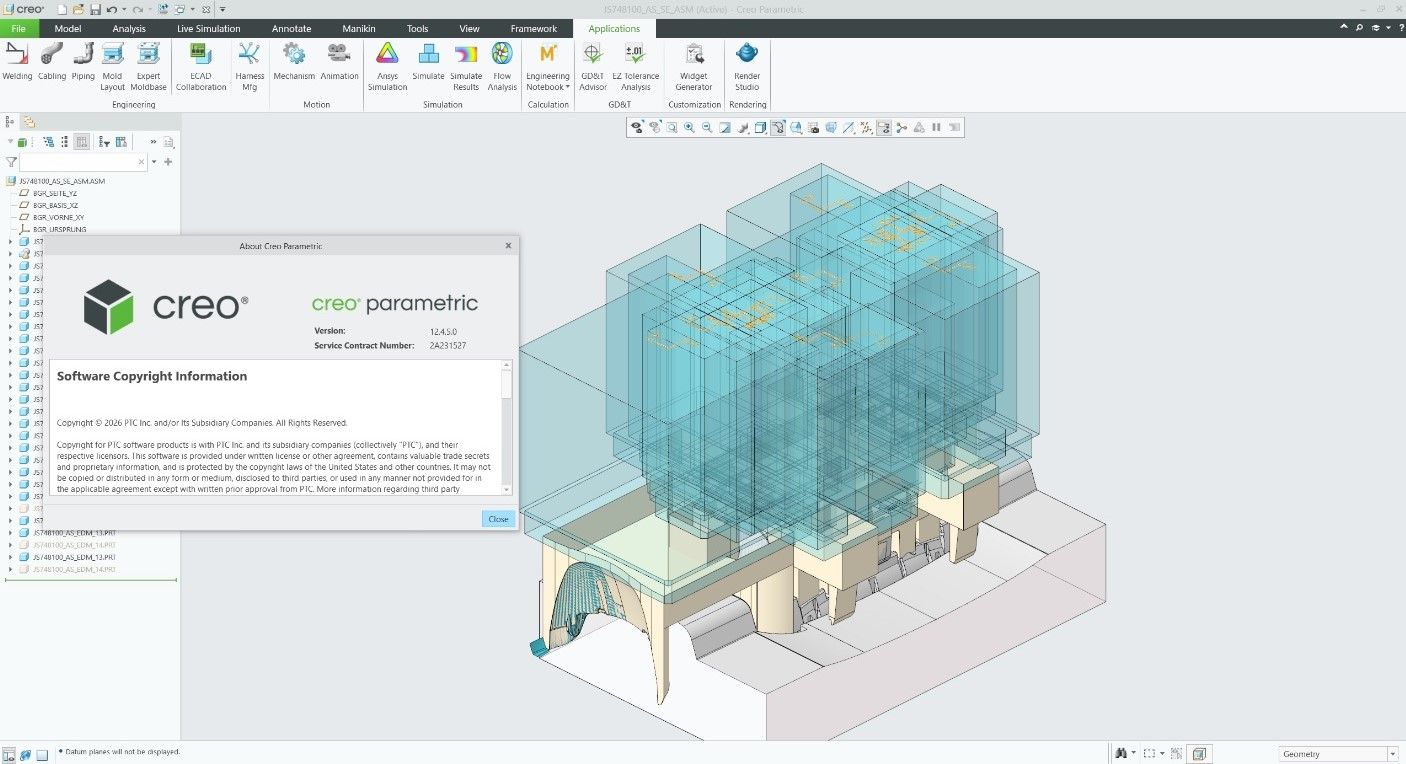Click the New file icon in quick access
1406x764 pixels.
pos(62,9)
